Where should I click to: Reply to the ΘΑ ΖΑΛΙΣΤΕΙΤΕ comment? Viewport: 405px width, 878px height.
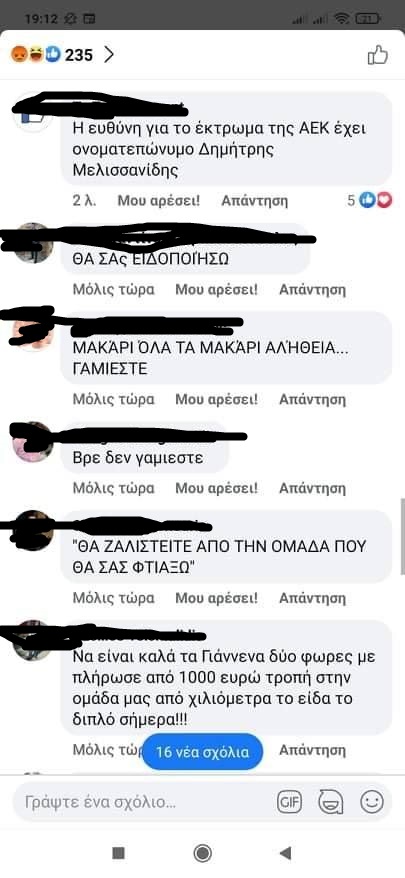pos(313,598)
